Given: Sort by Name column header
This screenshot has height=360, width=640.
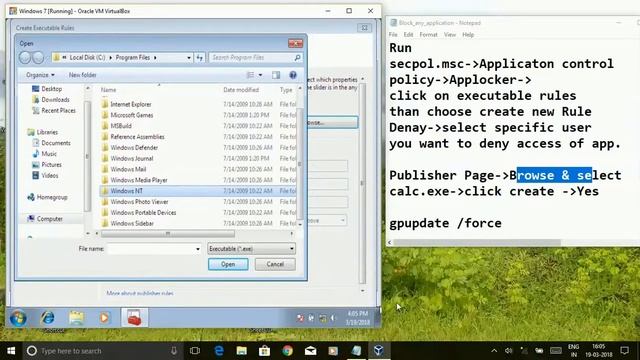Looking at the screenshot, I should pyautogui.click(x=109, y=90).
